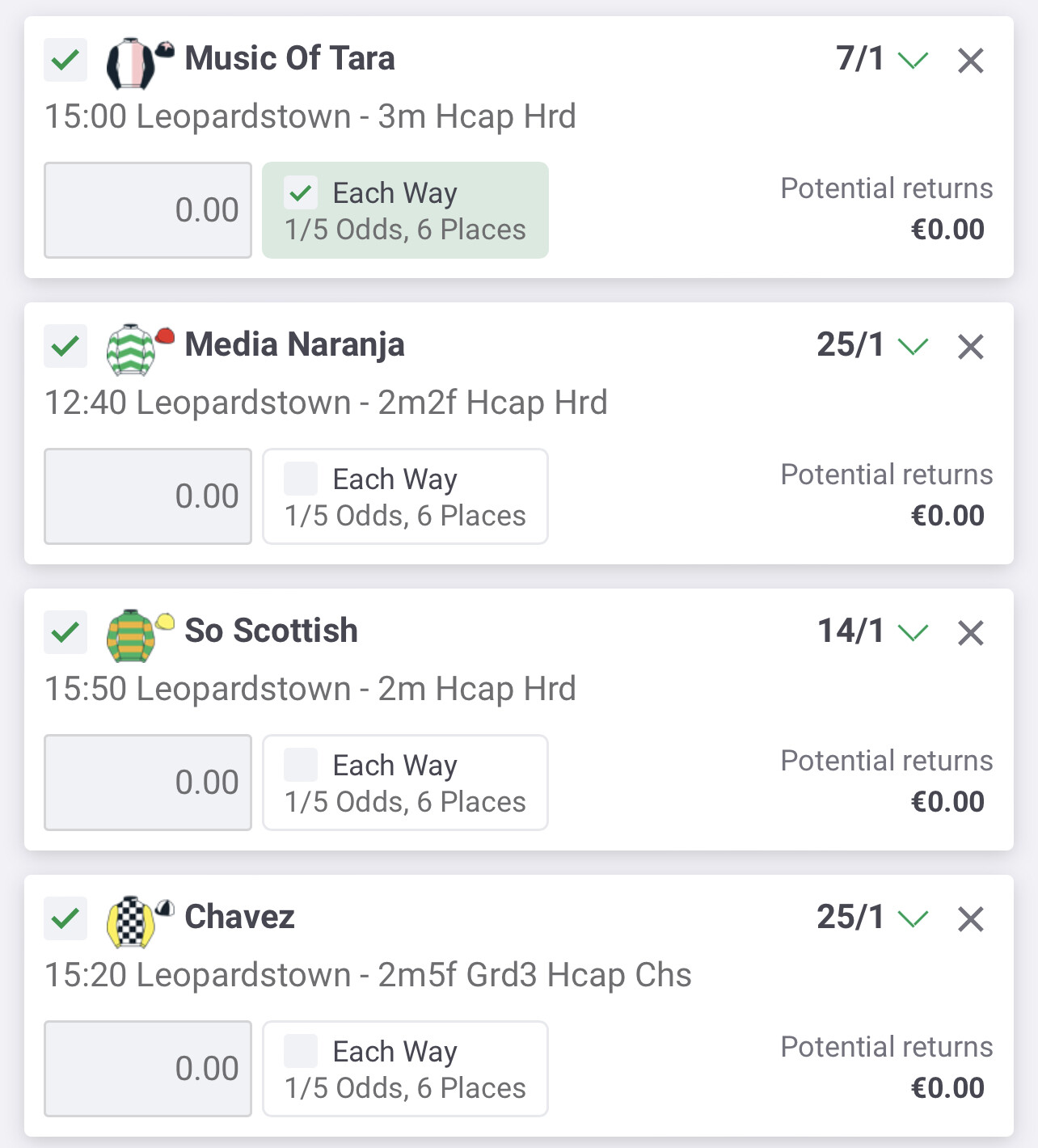1038x1148 pixels.
Task: Enable Each Way for Media Naranja
Action: [301, 479]
